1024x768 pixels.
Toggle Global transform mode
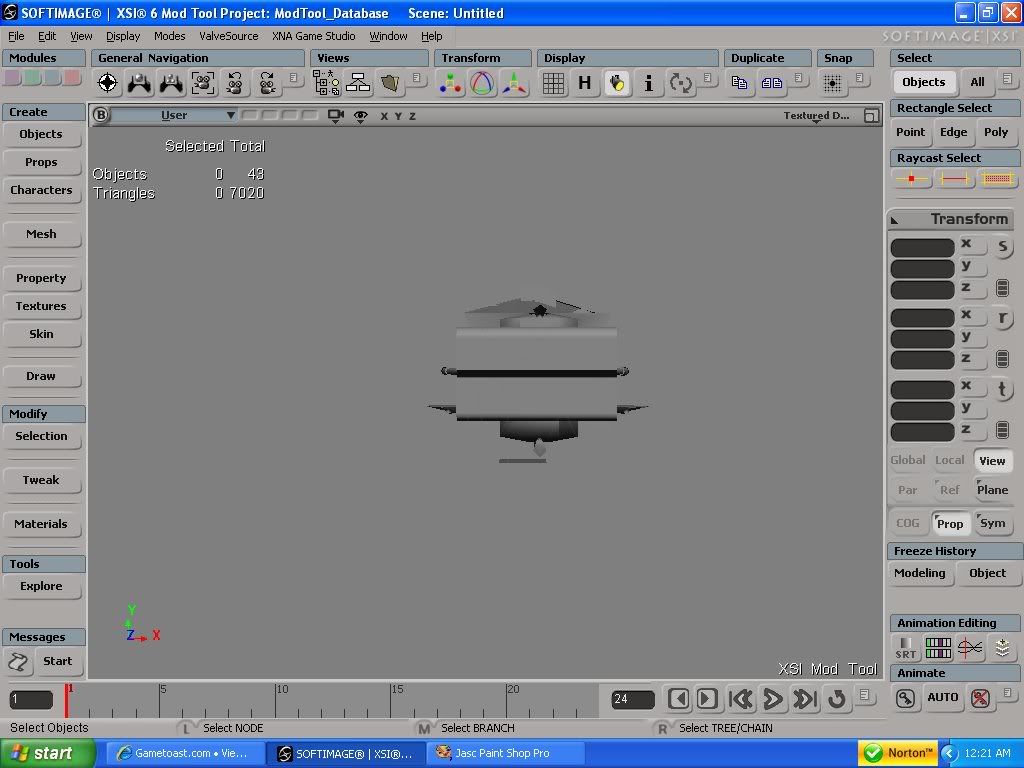coord(908,460)
